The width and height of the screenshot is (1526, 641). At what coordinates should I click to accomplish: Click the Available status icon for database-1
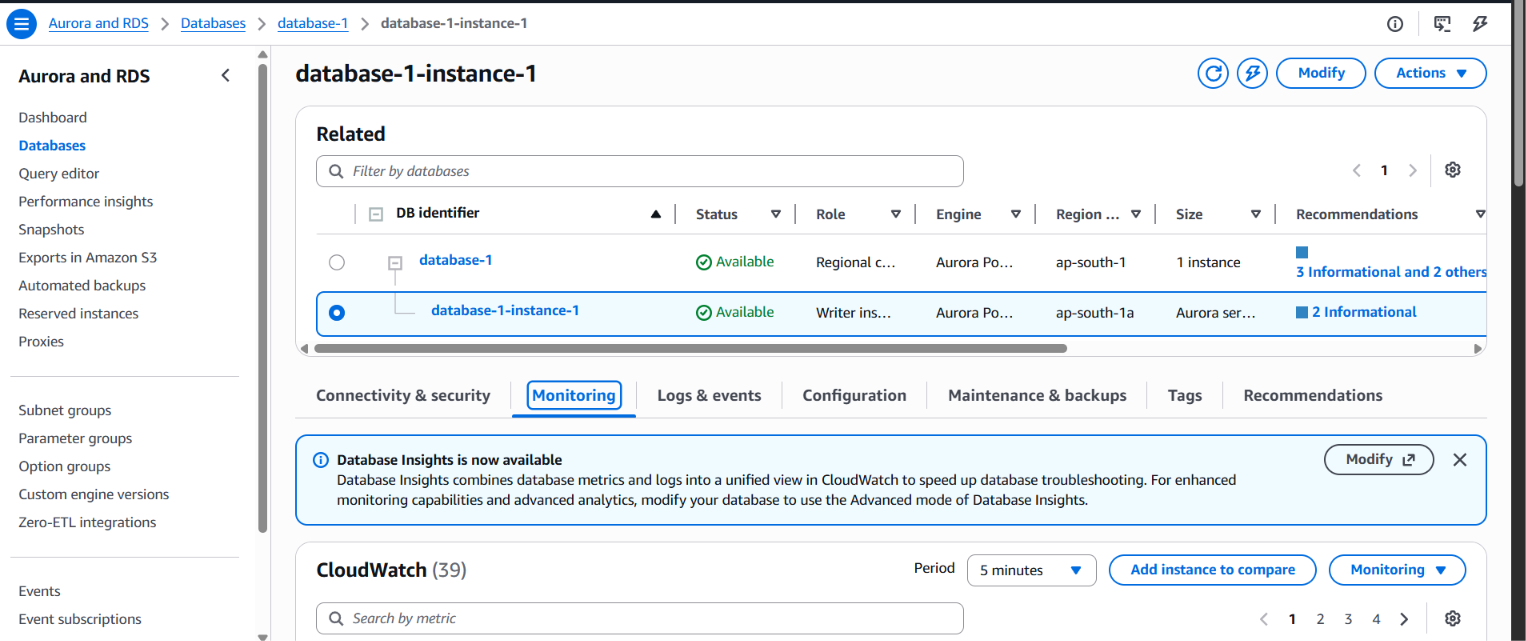tap(704, 262)
